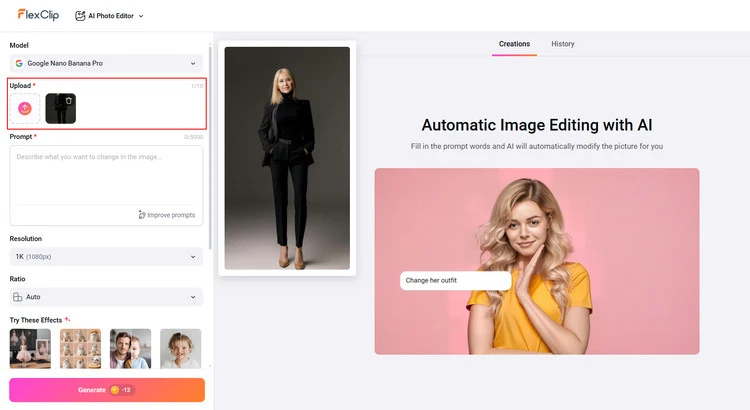Click the uploaded woman photo preview
Image resolution: width=750 pixels, height=410 pixels.
(287, 158)
